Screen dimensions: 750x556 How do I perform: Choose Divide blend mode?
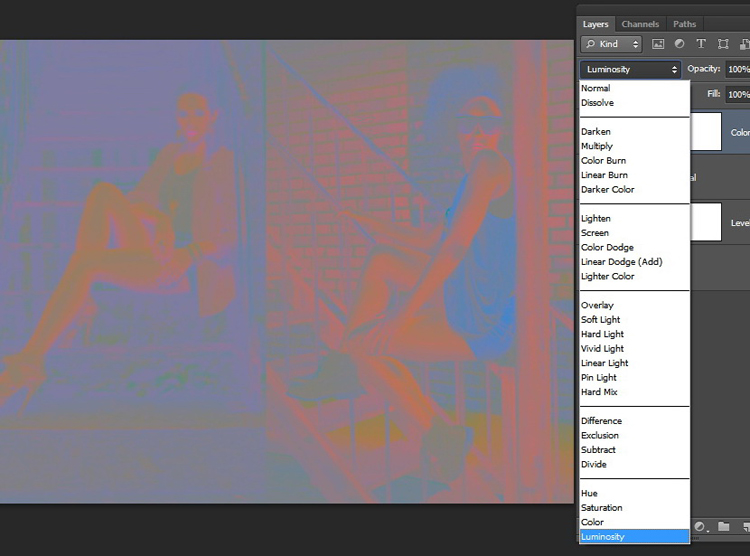[x=634, y=464]
